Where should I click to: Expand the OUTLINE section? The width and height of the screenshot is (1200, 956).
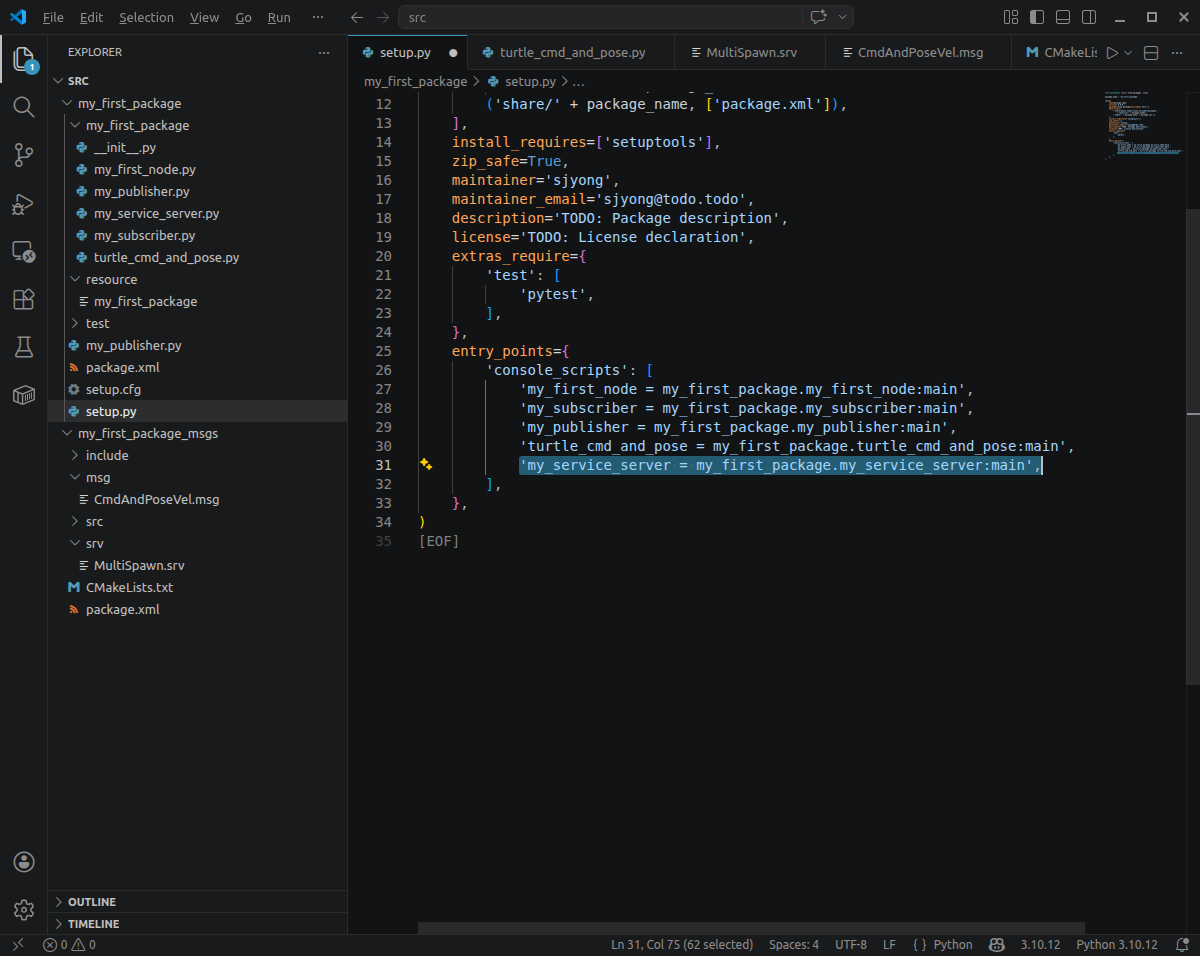coord(197,902)
